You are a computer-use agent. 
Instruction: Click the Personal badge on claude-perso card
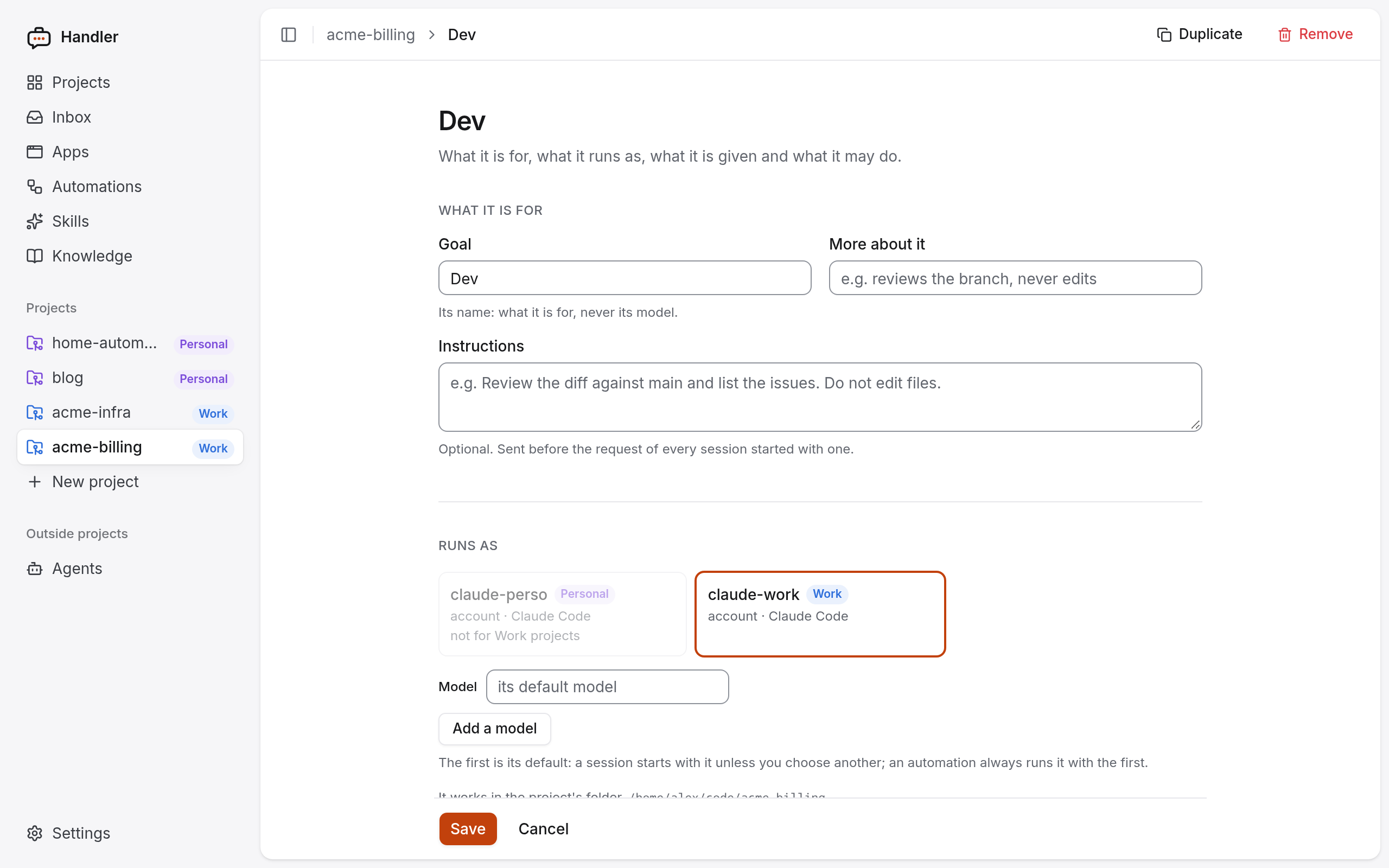584,594
